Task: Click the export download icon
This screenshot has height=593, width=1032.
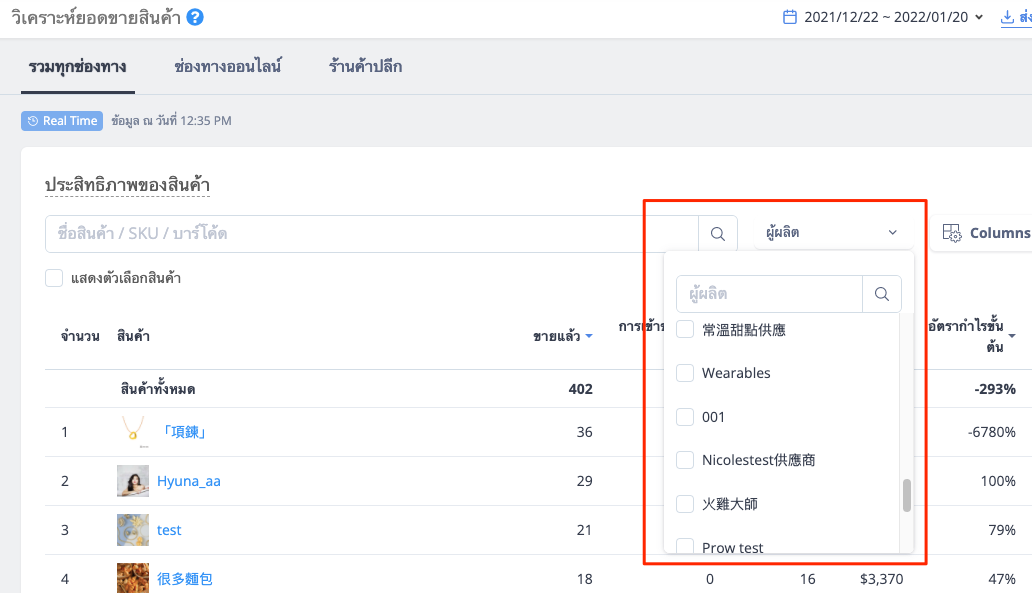Action: (1007, 17)
